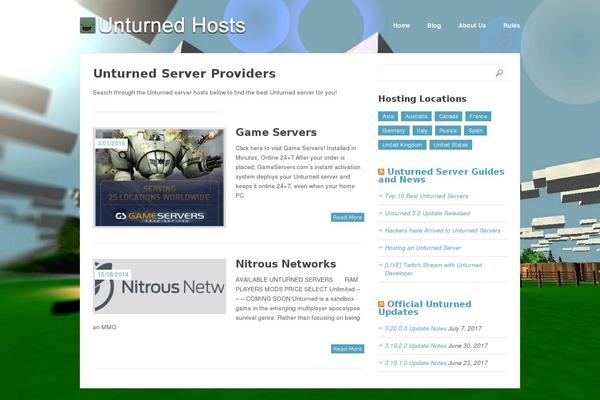Open the Nitrous Networks thumbnail image
Viewport: 600px width, 400px height.
(x=159, y=286)
